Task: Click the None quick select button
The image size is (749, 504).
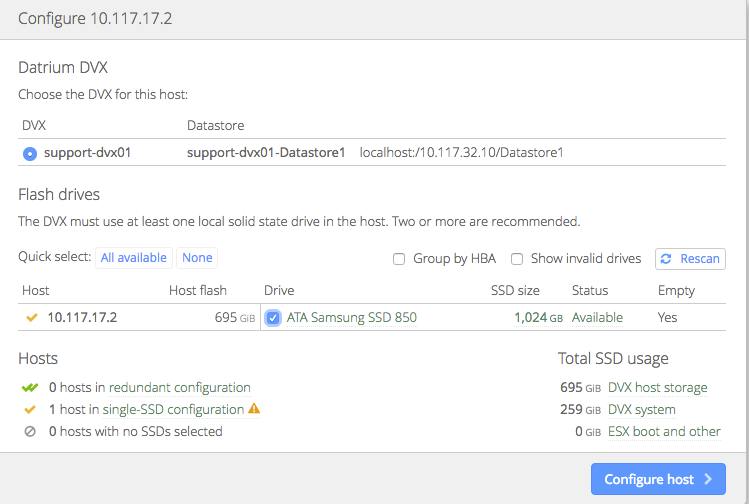Action: point(197,257)
